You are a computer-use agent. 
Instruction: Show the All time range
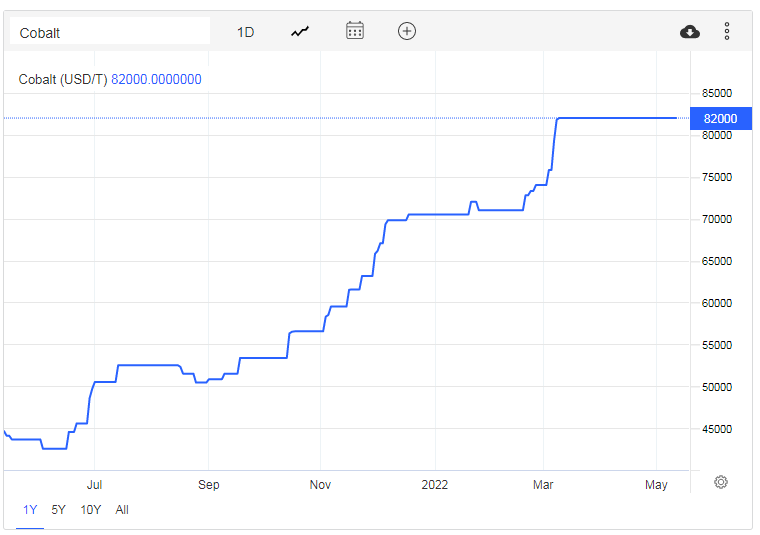click(122, 510)
